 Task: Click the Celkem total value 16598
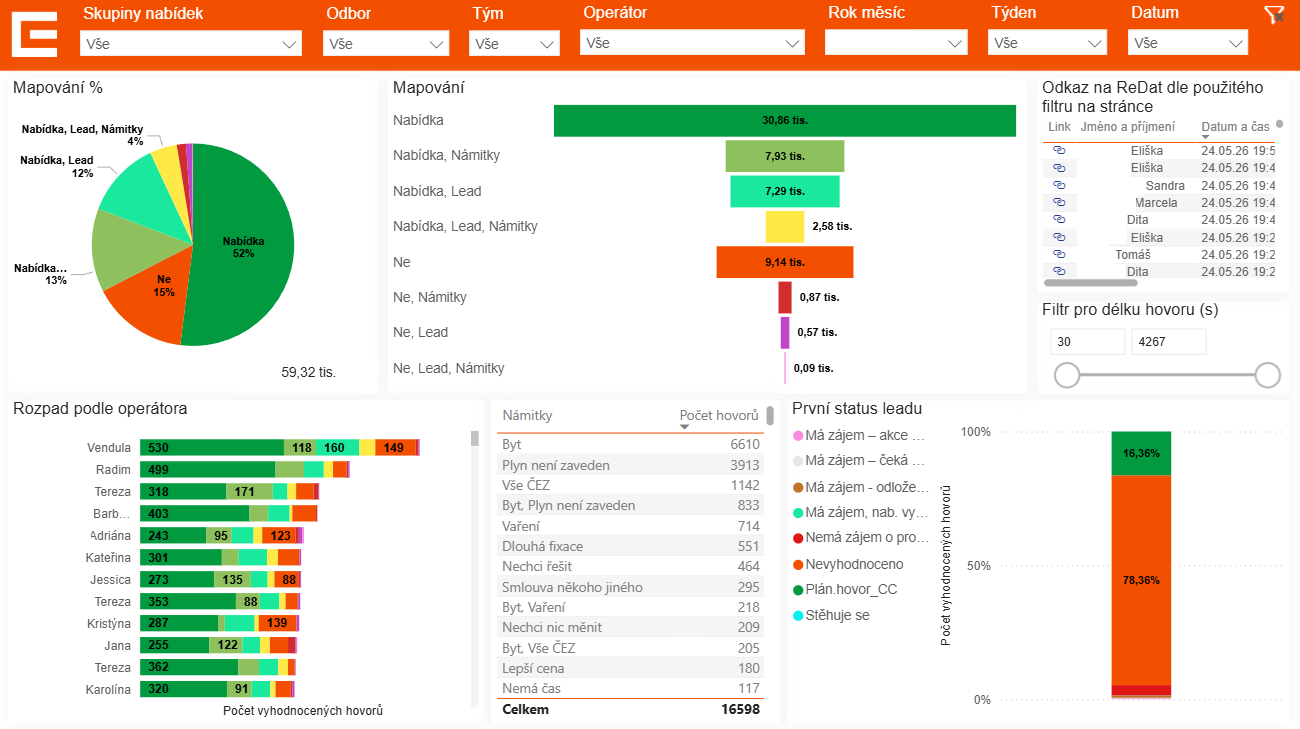tap(740, 710)
